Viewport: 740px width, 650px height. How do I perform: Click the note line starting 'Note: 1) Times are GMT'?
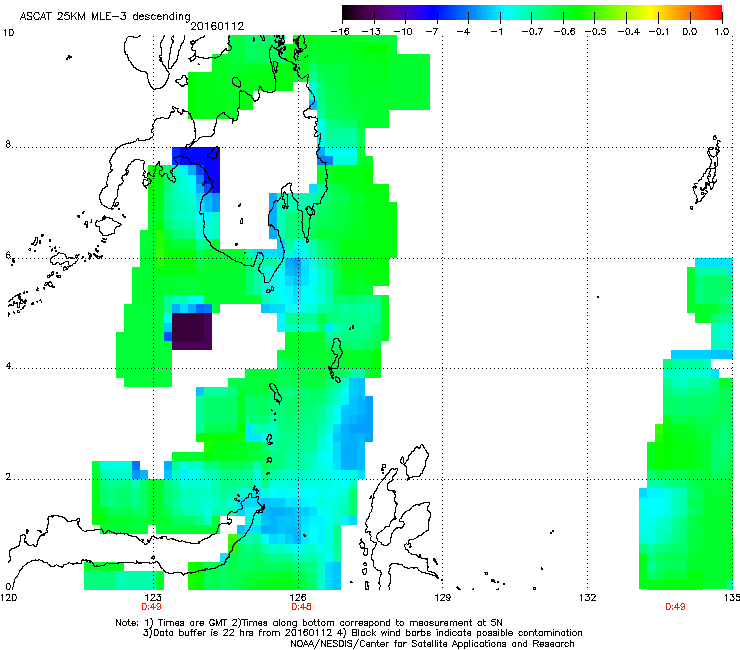[309, 623]
